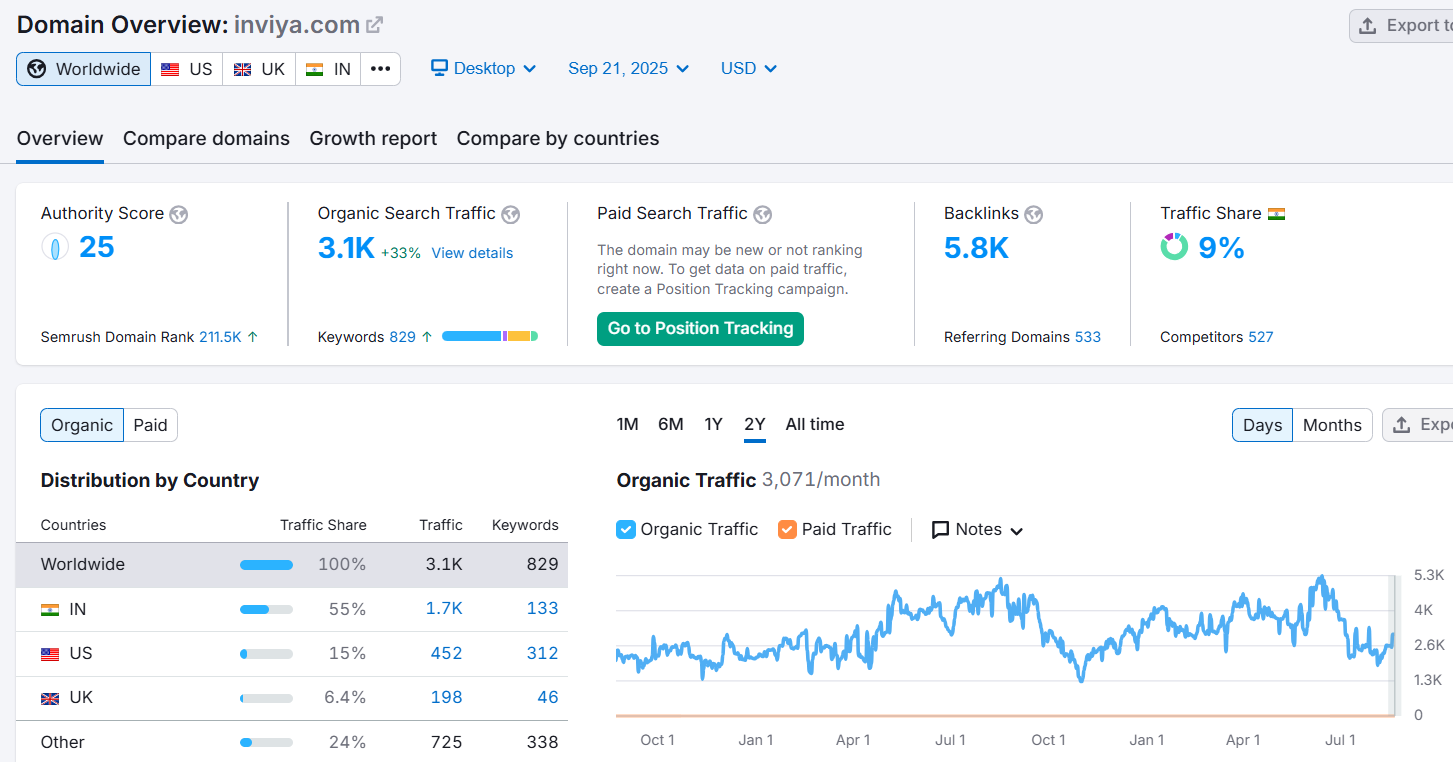Viewport: 1453px width, 762px height.
Task: Open the Overview tab
Action: [60, 139]
